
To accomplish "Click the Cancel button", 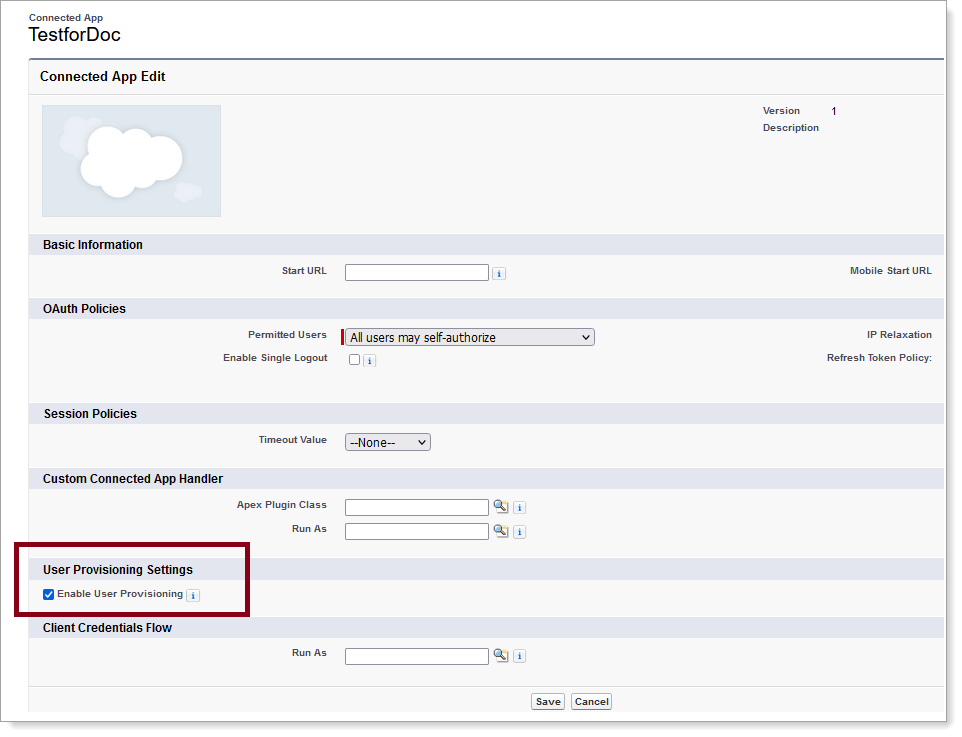I will tap(591, 701).
